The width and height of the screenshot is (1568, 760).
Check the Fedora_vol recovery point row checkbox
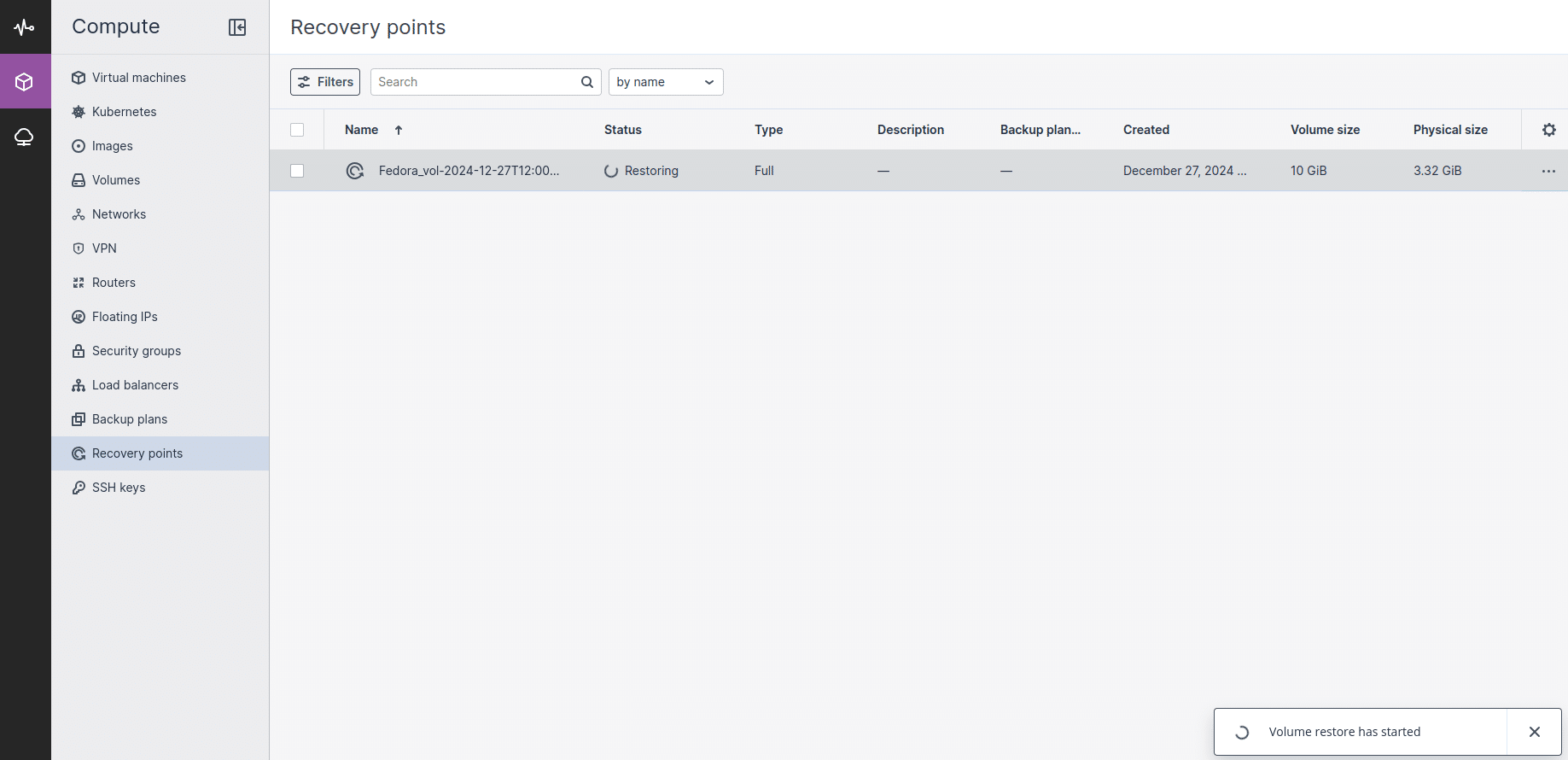click(297, 171)
